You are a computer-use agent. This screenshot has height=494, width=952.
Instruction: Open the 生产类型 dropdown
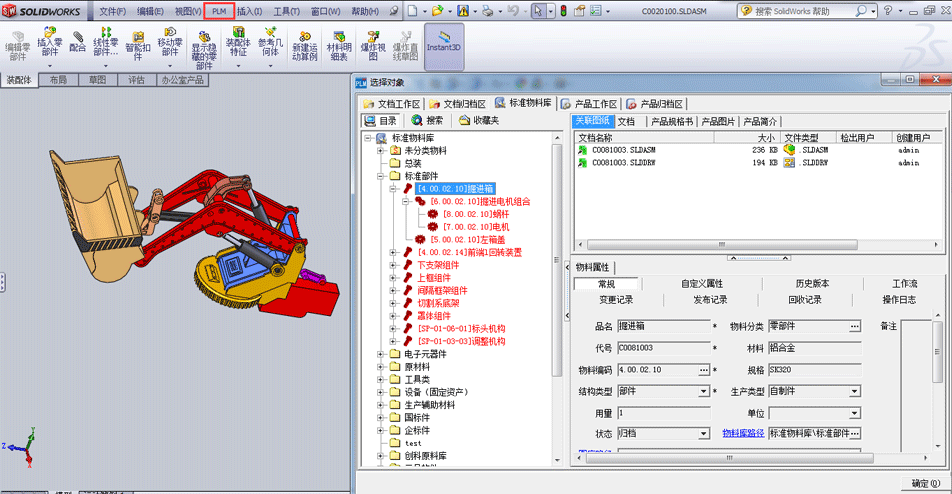point(854,391)
